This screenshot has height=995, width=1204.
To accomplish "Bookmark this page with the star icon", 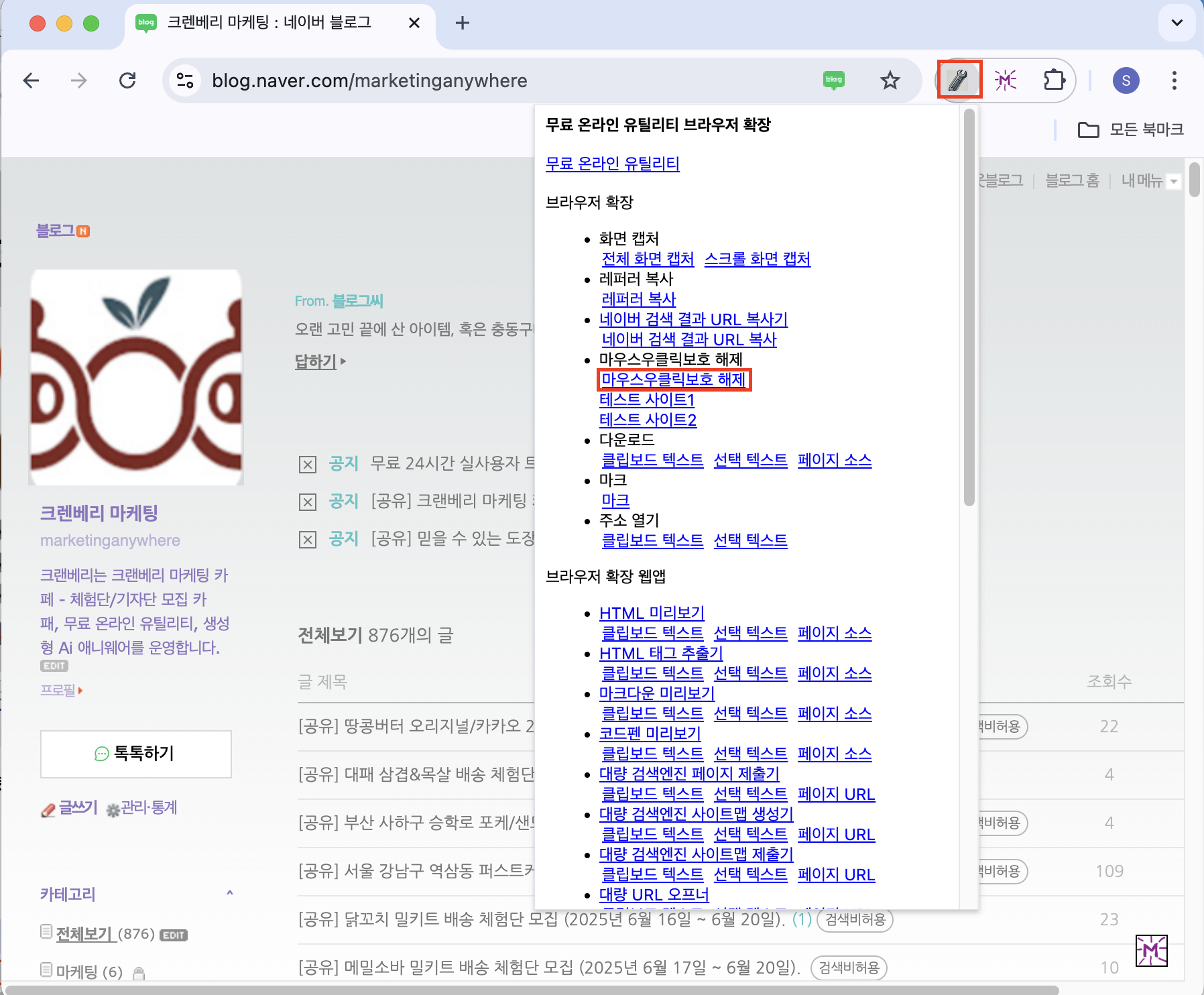I will pyautogui.click(x=890, y=80).
